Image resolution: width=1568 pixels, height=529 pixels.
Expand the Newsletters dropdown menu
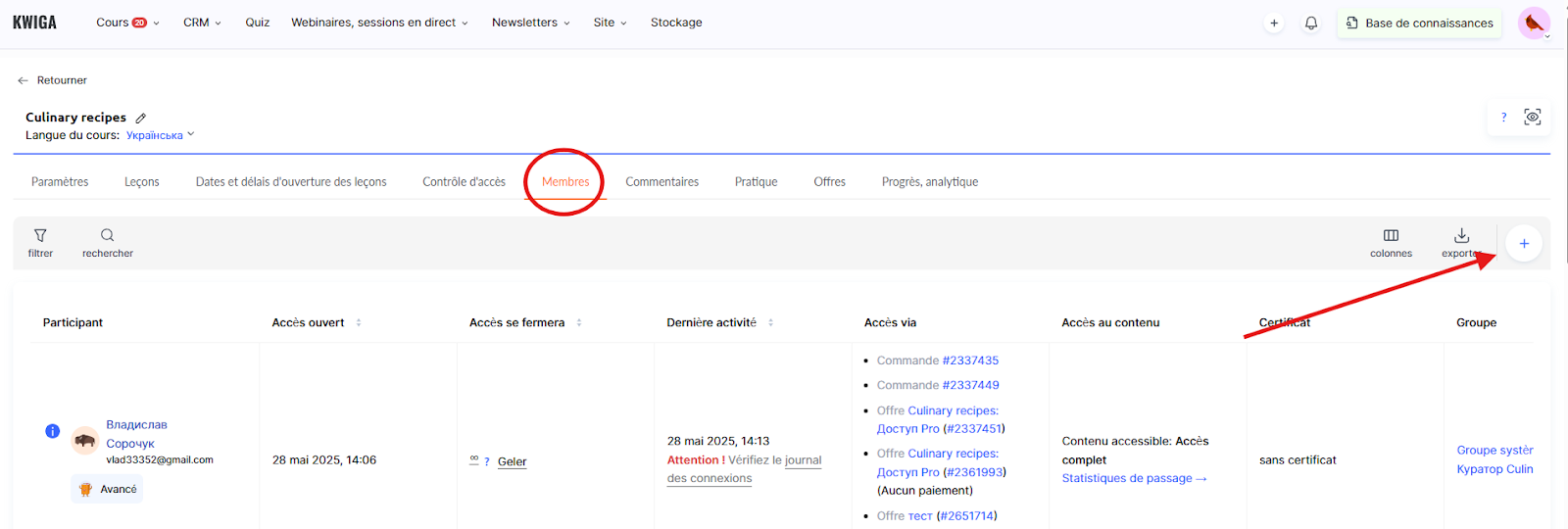pyautogui.click(x=530, y=23)
